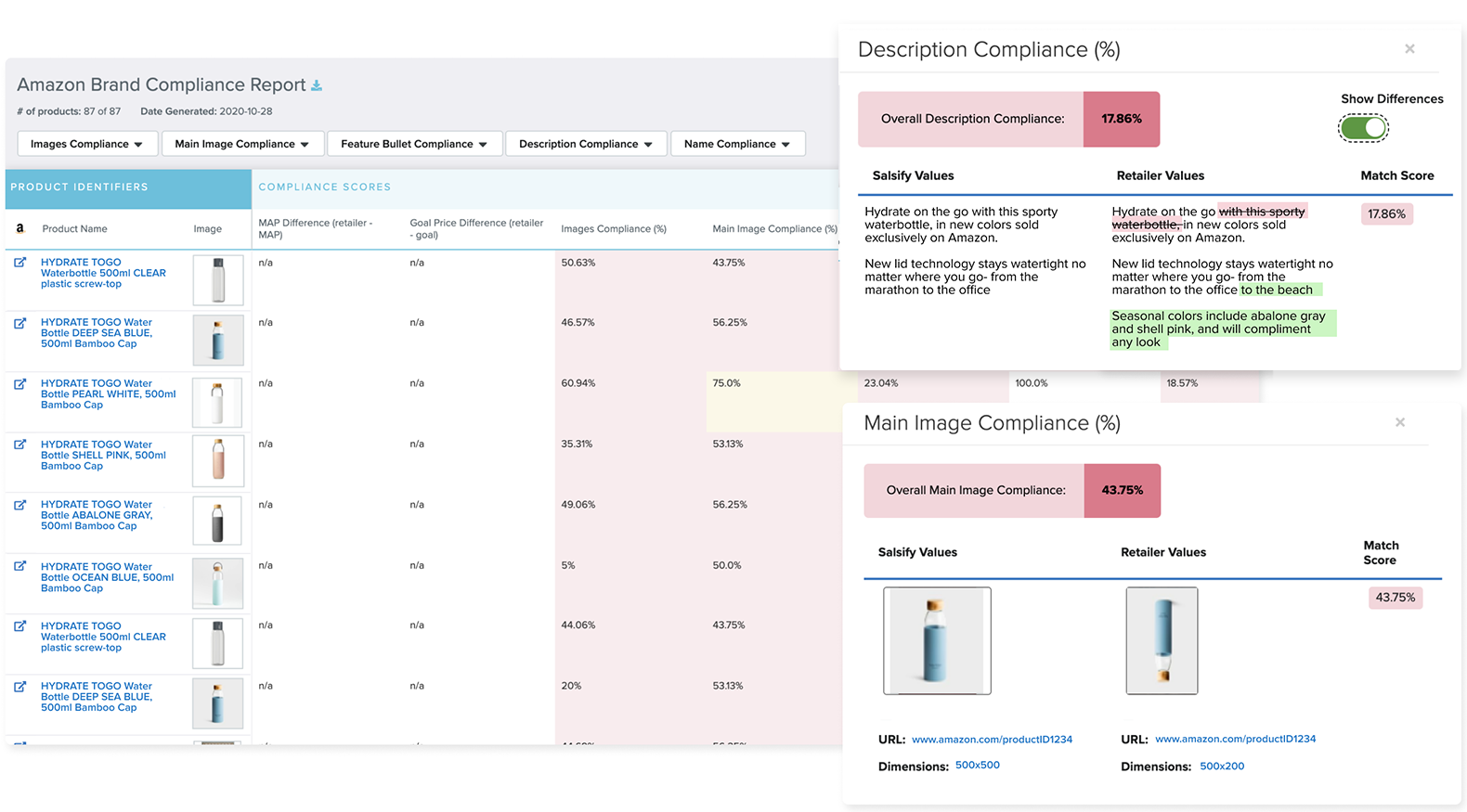Click the OCEAN BLUE bottle thumbnail
The image size is (1467, 812).
[x=217, y=583]
